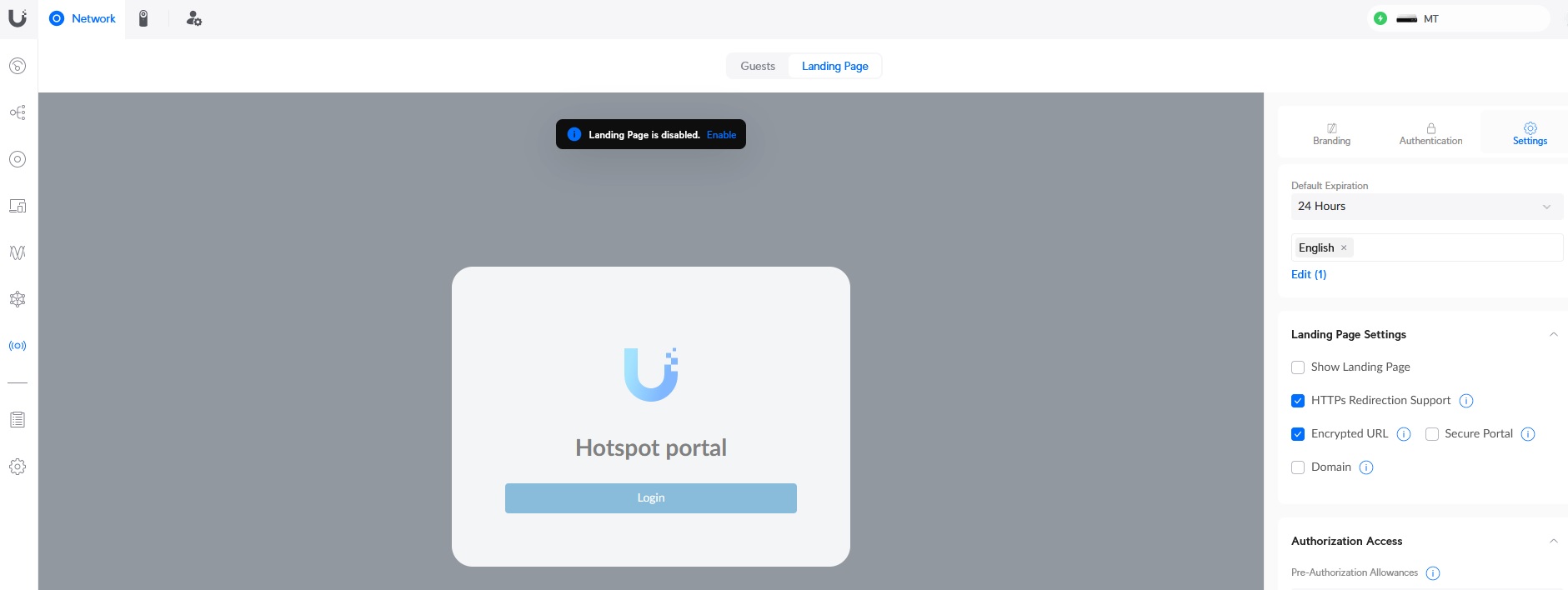Open the Insights waveform icon
The width and height of the screenshot is (1568, 590).
(x=18, y=252)
